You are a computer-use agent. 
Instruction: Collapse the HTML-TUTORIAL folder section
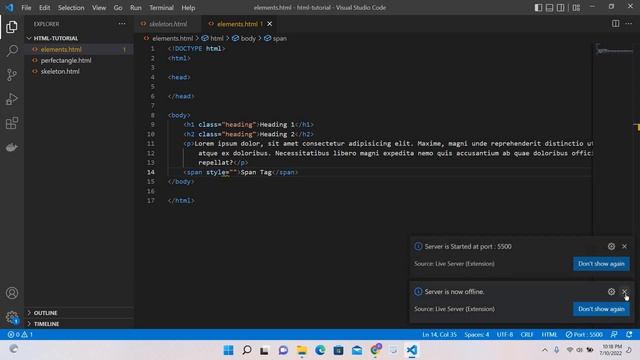79,38
